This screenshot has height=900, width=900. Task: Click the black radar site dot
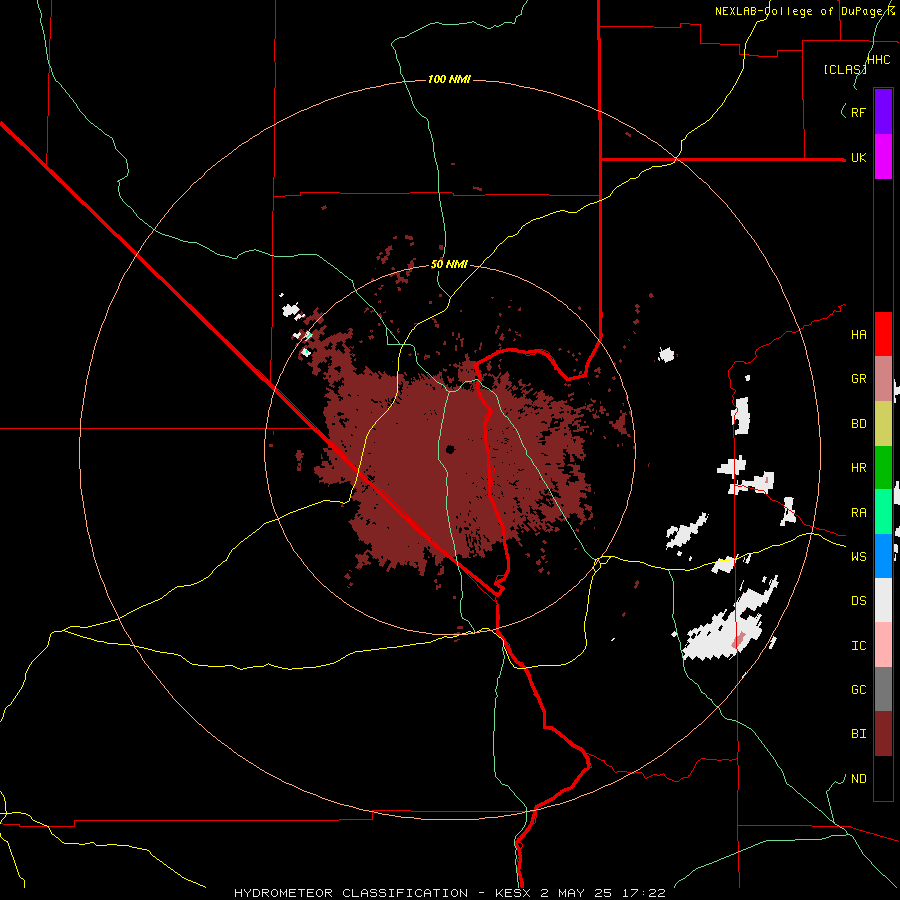pyautogui.click(x=450, y=449)
